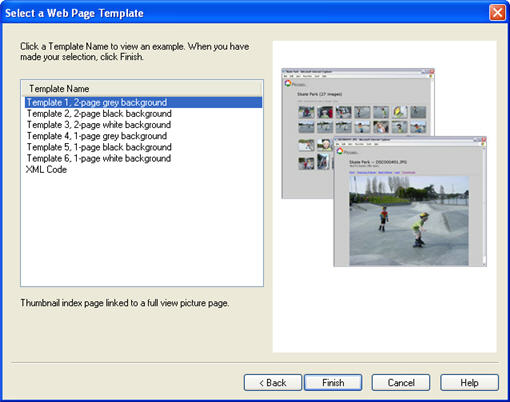Cancel the template selection dialog
This screenshot has height=402, width=510.
(x=401, y=383)
